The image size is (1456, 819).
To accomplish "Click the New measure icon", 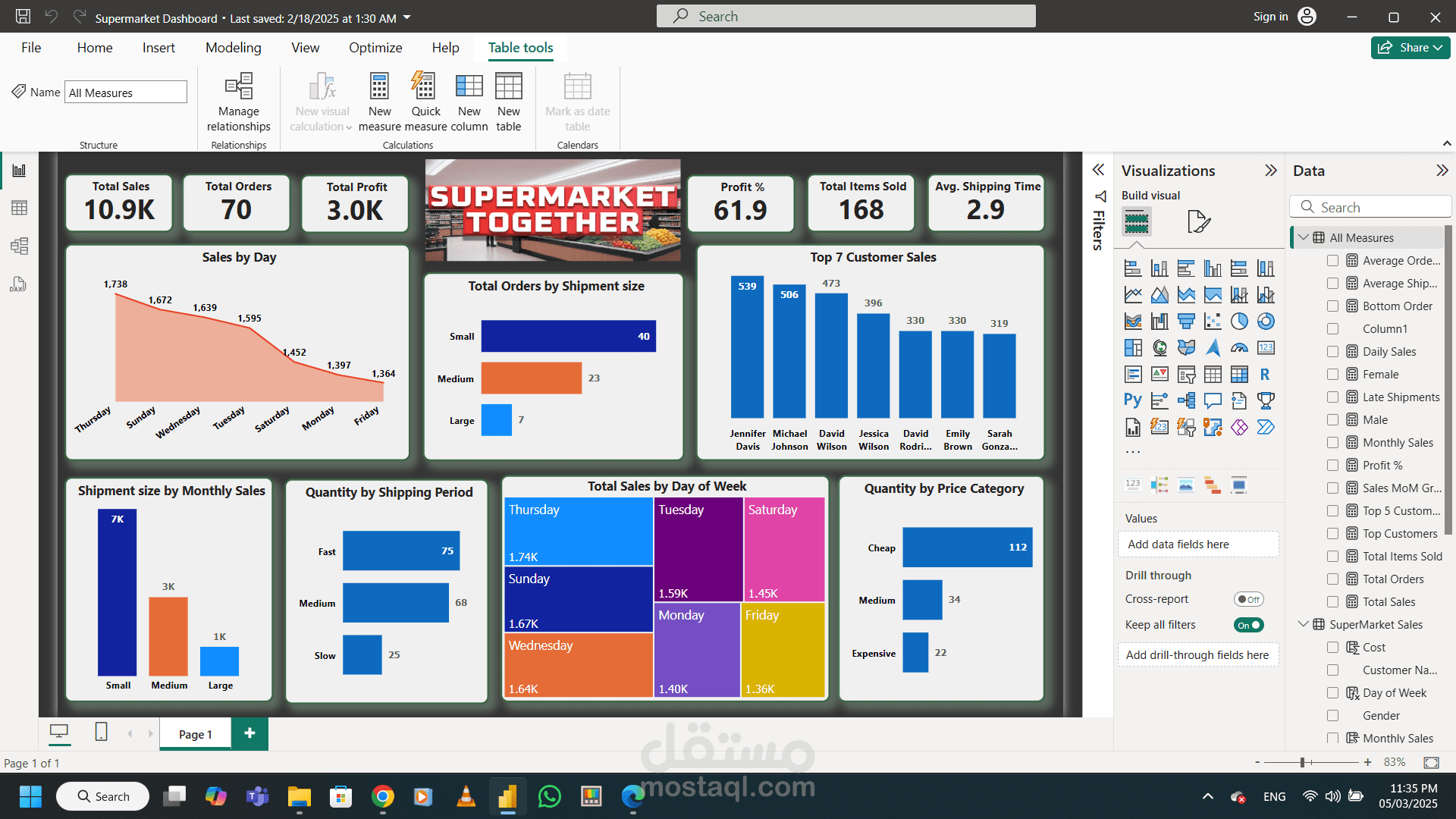I will 379,87.
